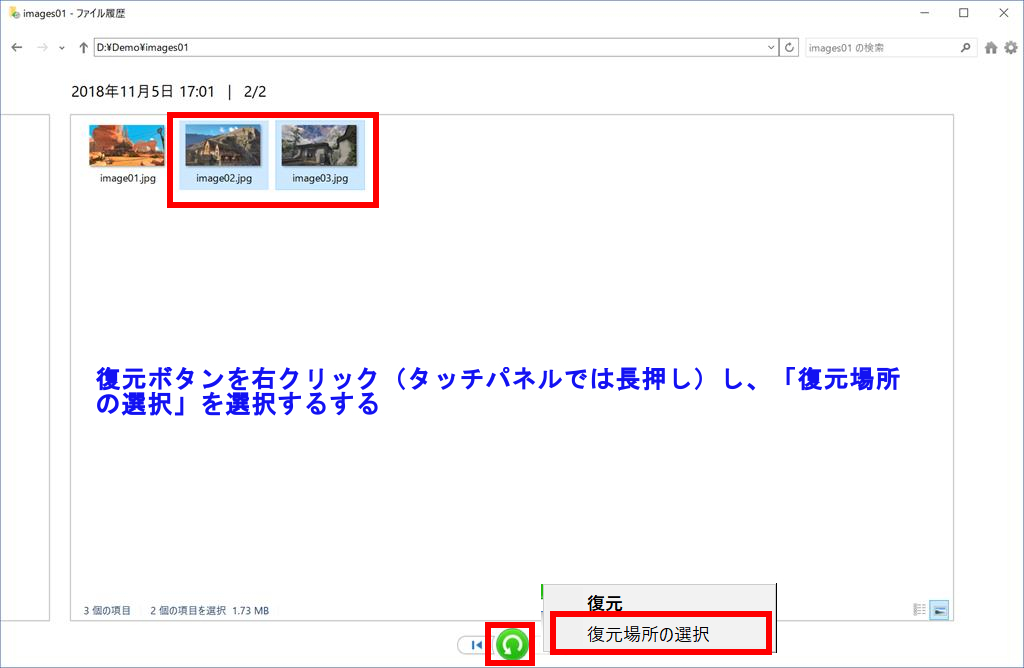Click the back arrow in navigation bar
The height and width of the screenshot is (668, 1024).
point(17,47)
